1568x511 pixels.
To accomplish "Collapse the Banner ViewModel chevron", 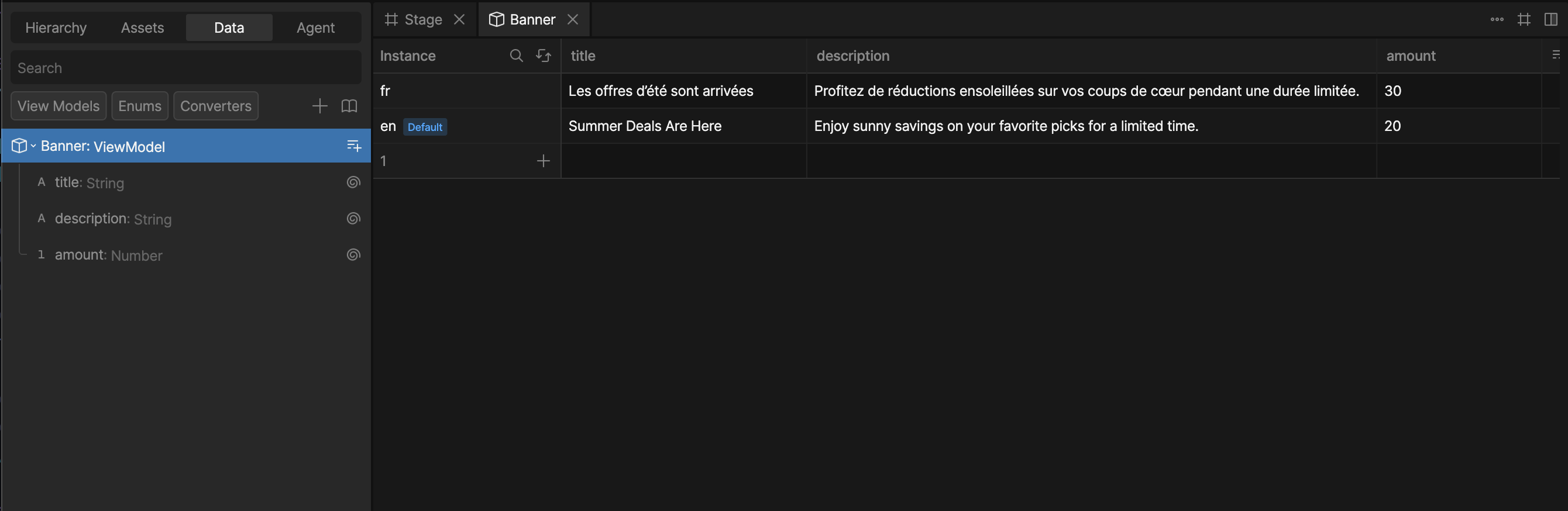I will (33, 146).
